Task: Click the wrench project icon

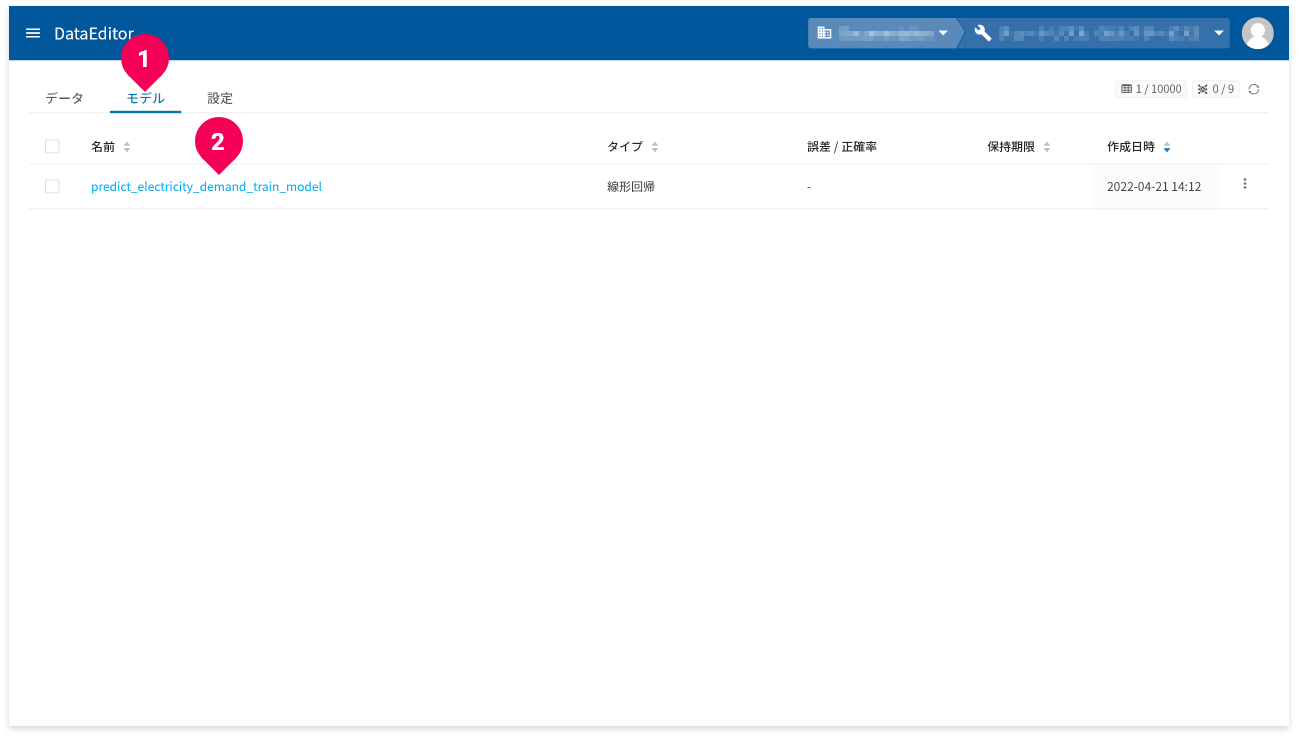Action: (x=983, y=33)
